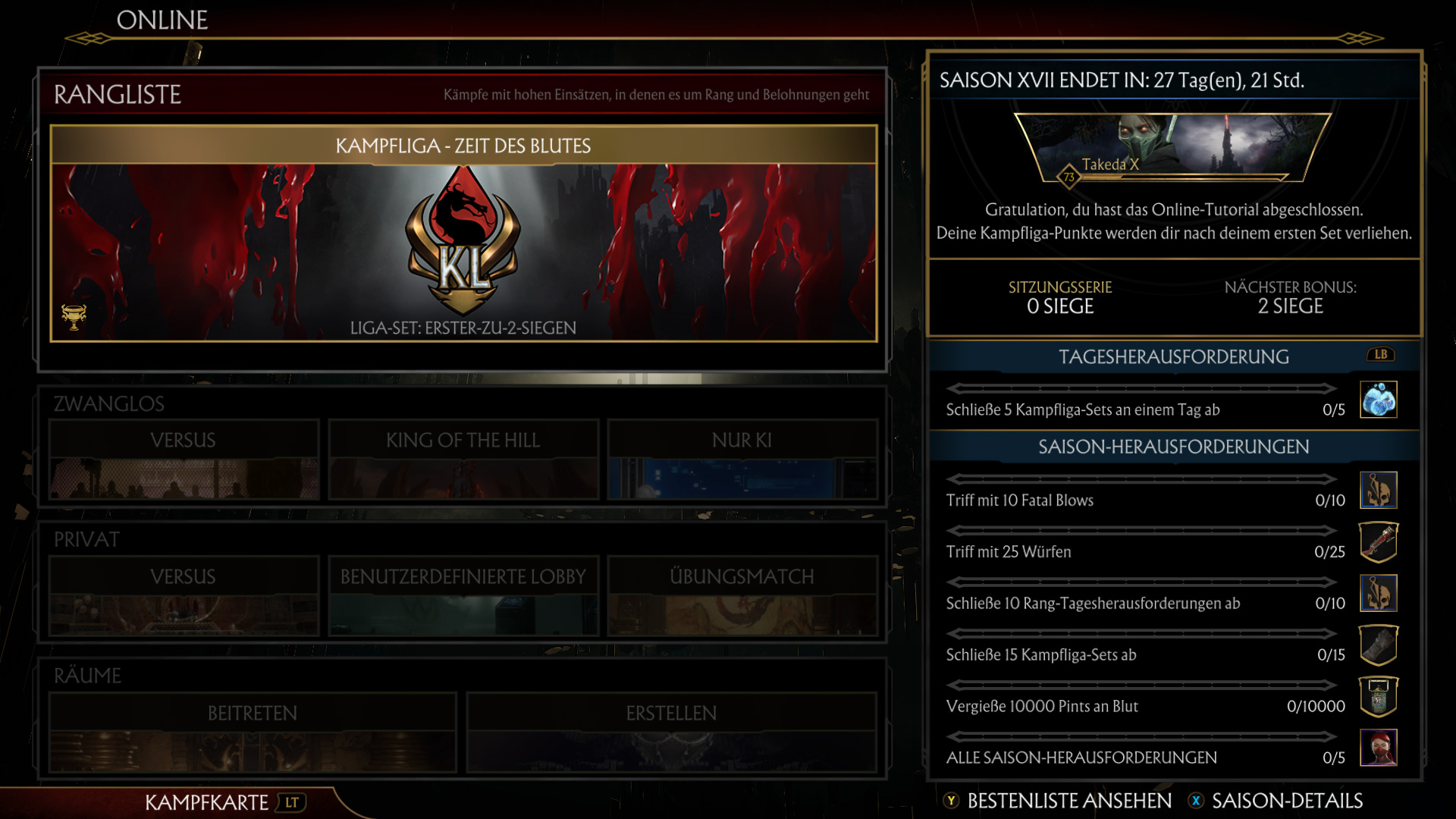
Task: Click the Rang-Tagesherausforderungen reward icon
Action: pos(1379,593)
